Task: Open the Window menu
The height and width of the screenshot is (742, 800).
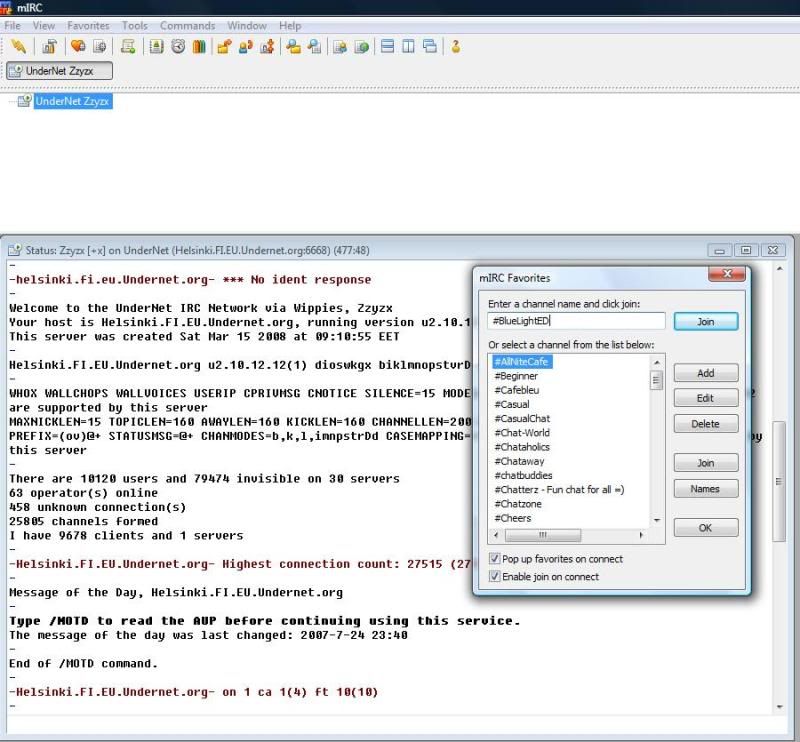Action: click(247, 26)
